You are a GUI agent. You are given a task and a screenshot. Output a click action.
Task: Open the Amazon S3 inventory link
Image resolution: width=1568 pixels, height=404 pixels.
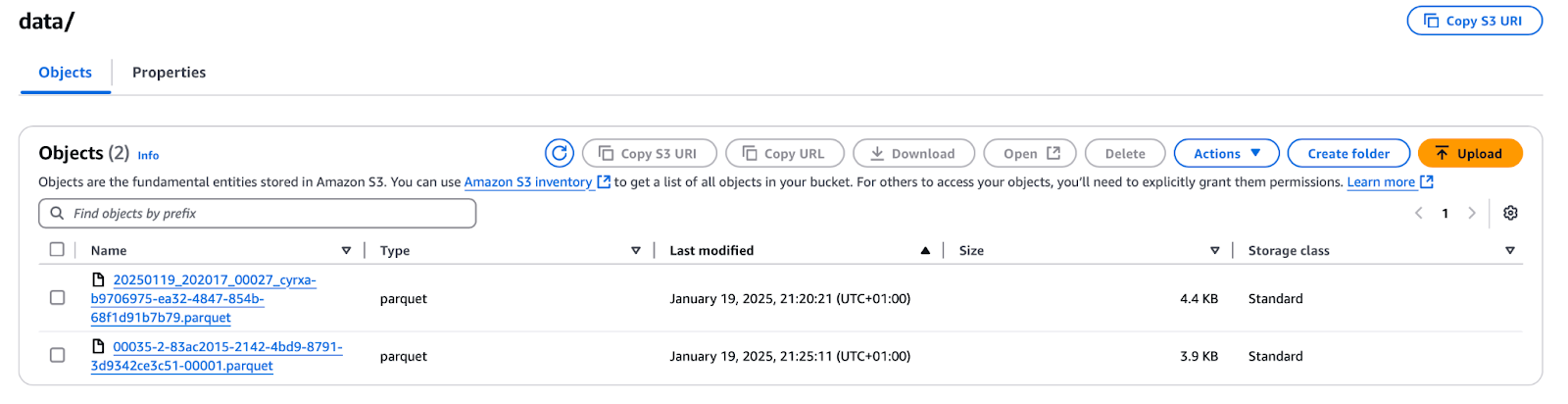tap(527, 181)
